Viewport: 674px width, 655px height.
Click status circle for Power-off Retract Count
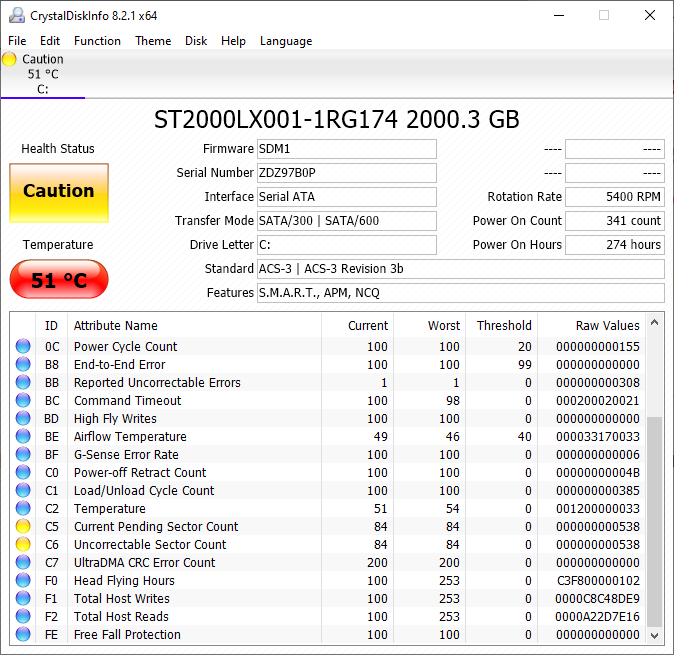coord(23,472)
